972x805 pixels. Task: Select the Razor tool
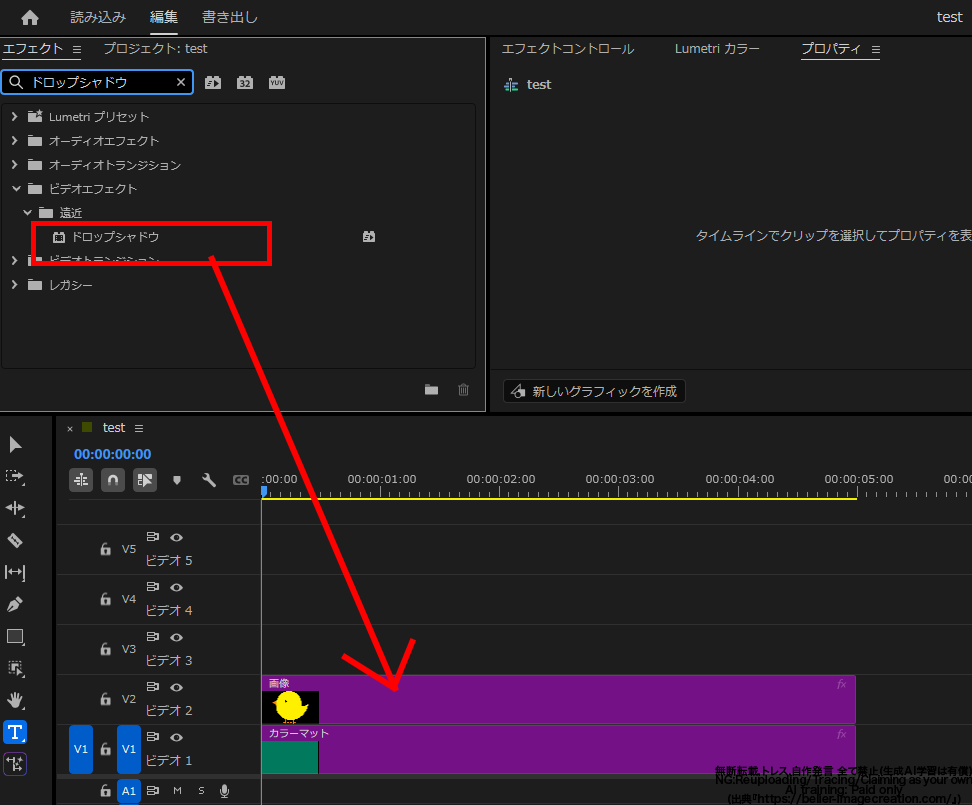(15, 540)
